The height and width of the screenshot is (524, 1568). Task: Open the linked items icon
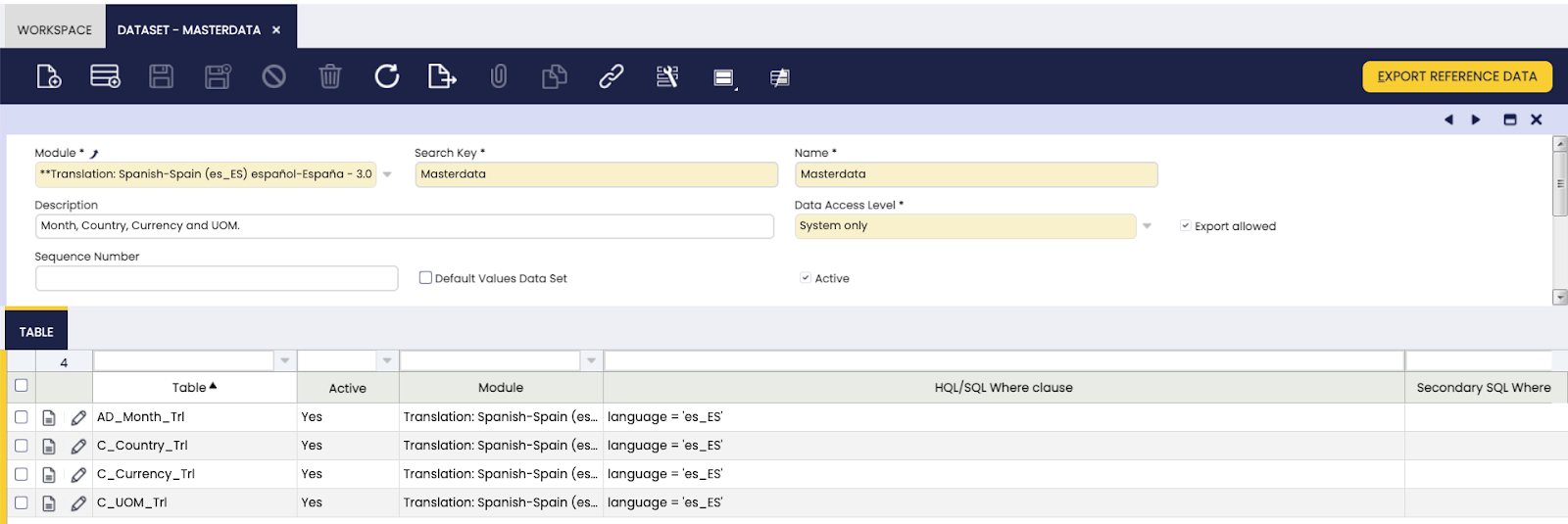(780, 77)
